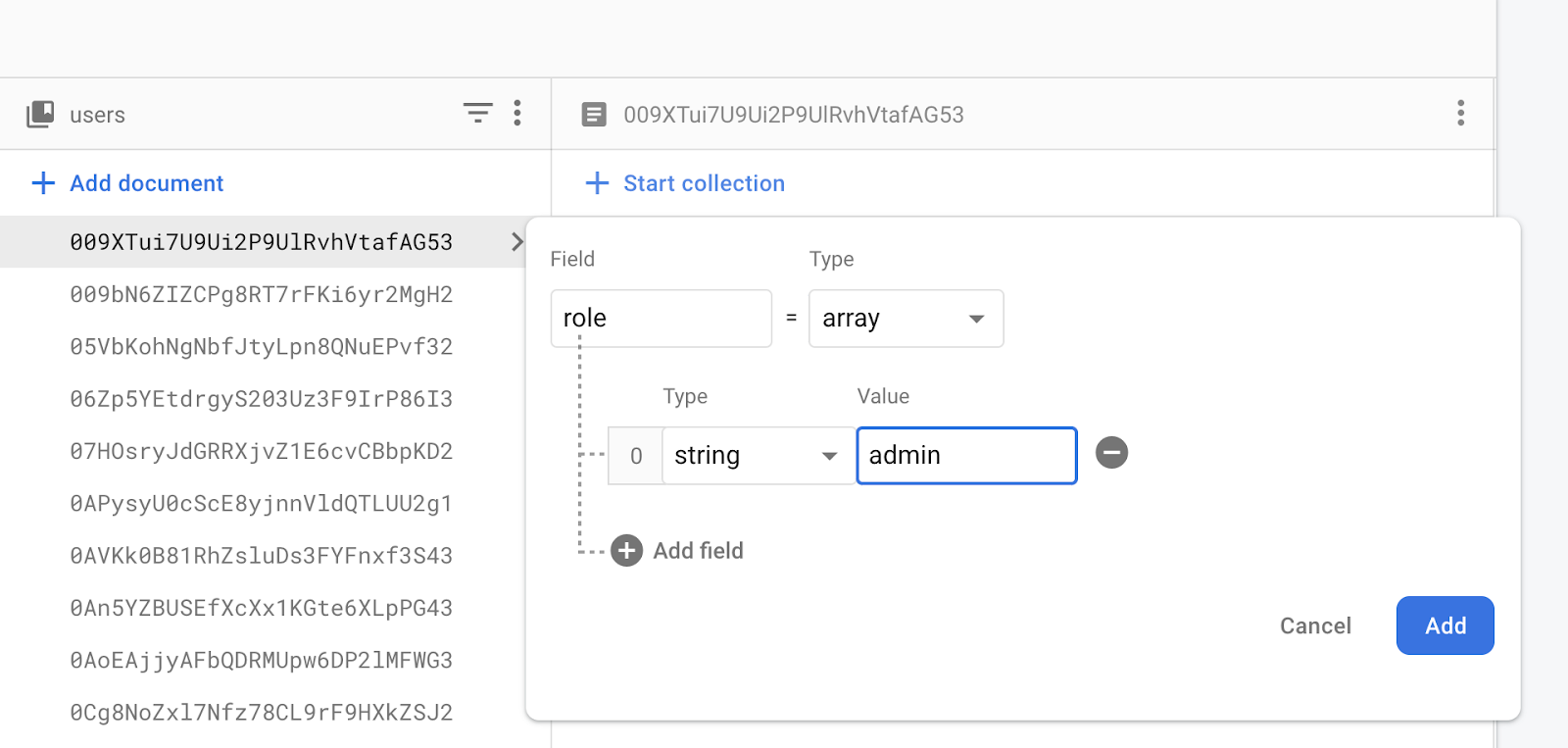Click Add document link
This screenshot has width=1568, height=748.
[x=146, y=183]
